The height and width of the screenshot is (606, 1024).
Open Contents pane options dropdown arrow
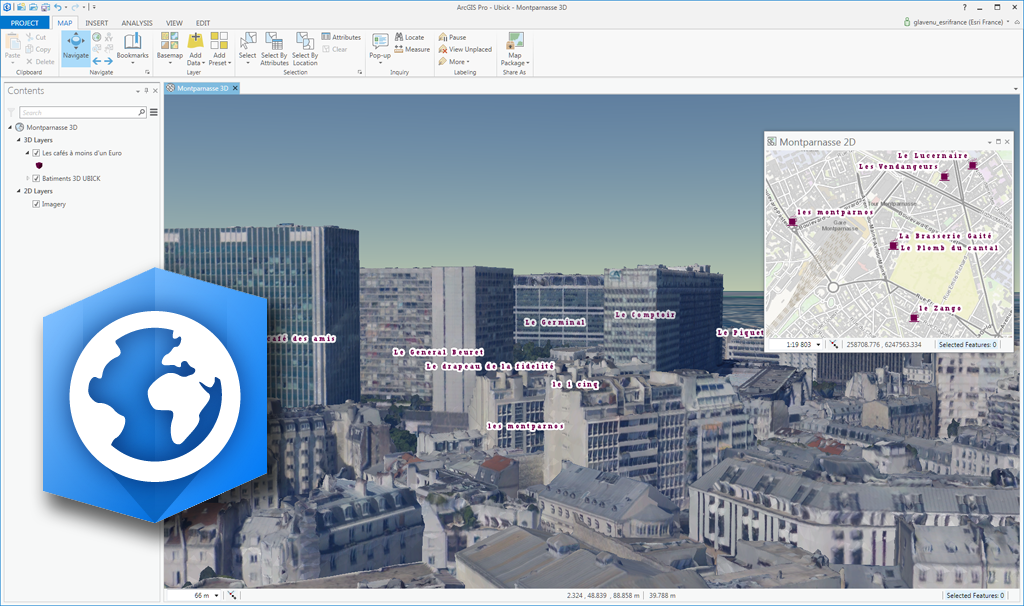pyautogui.click(x=138, y=91)
